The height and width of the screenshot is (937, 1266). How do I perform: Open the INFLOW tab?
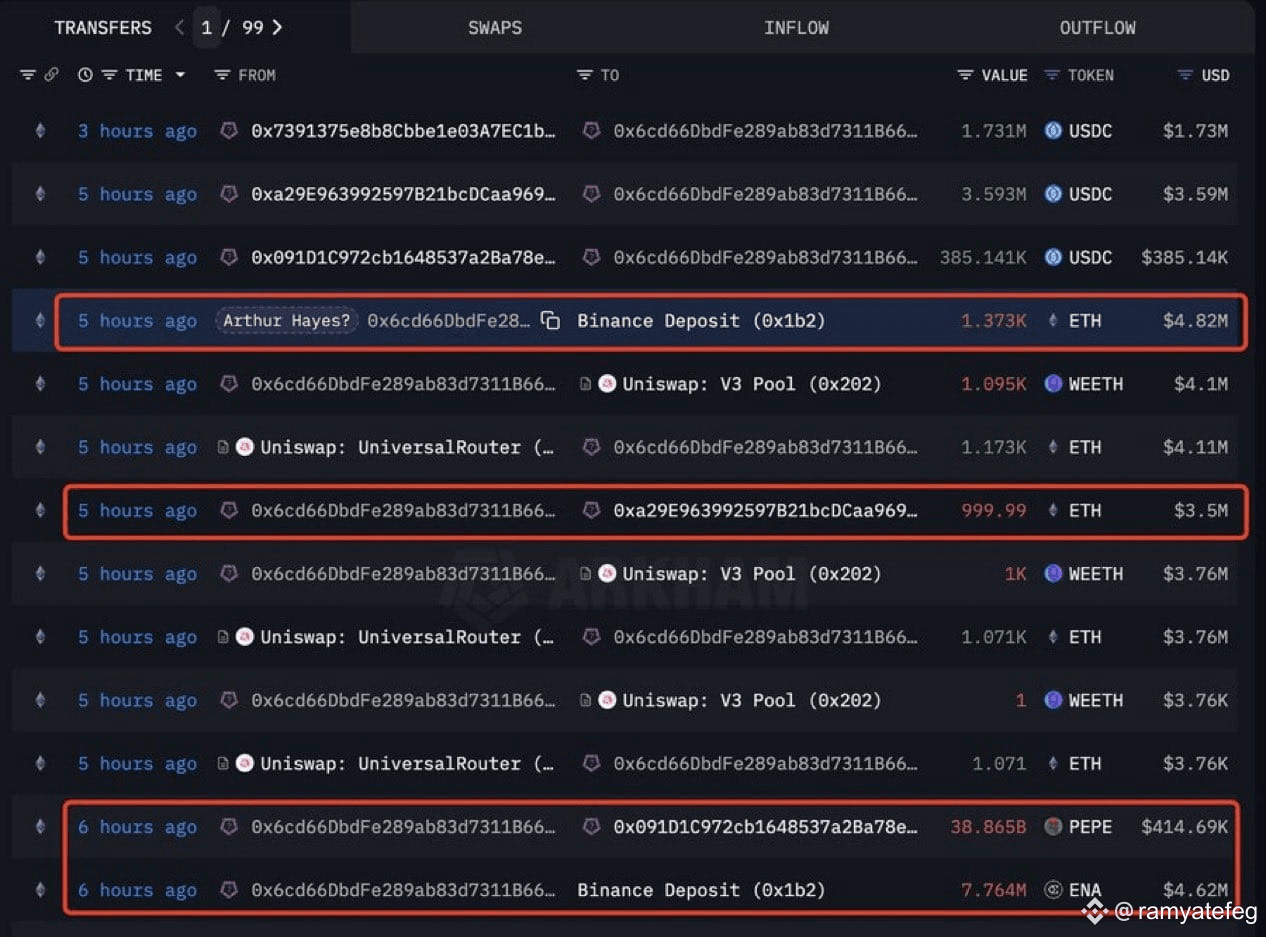click(x=796, y=28)
